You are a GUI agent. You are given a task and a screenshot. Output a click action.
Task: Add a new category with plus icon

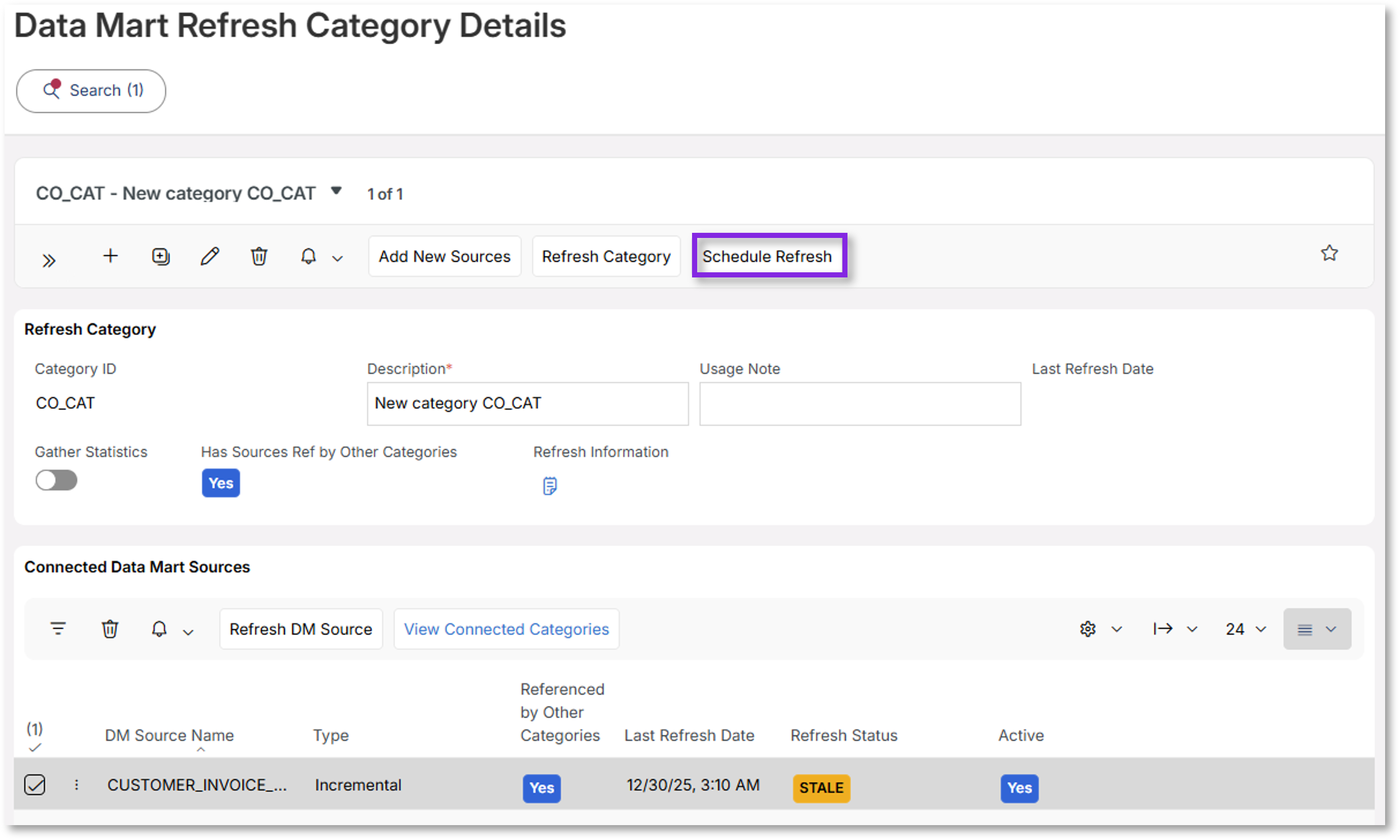[110, 256]
